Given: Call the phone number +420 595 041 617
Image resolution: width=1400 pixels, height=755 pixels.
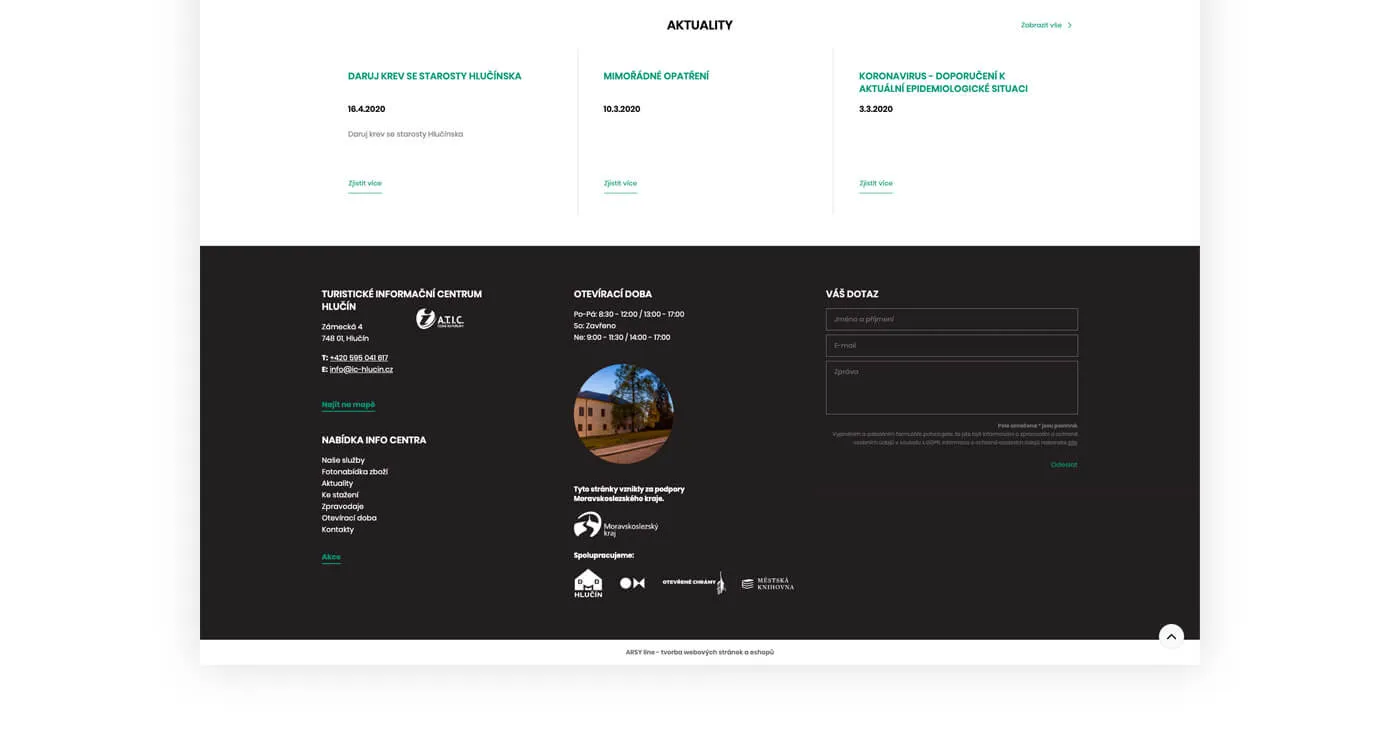Looking at the screenshot, I should [359, 357].
